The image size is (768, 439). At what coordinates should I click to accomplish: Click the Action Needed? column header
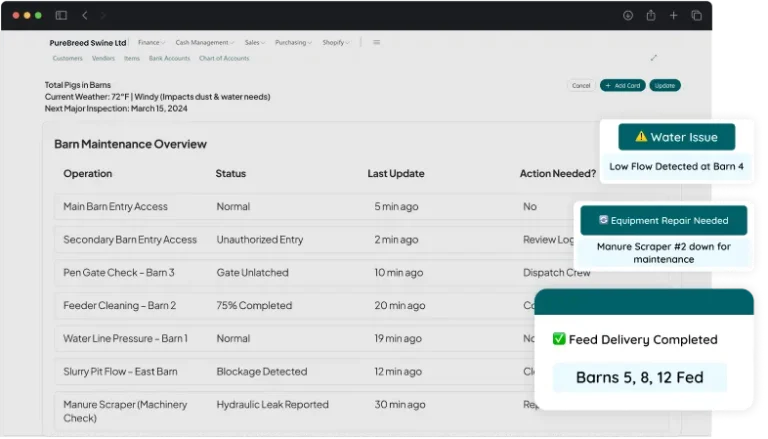click(x=558, y=173)
